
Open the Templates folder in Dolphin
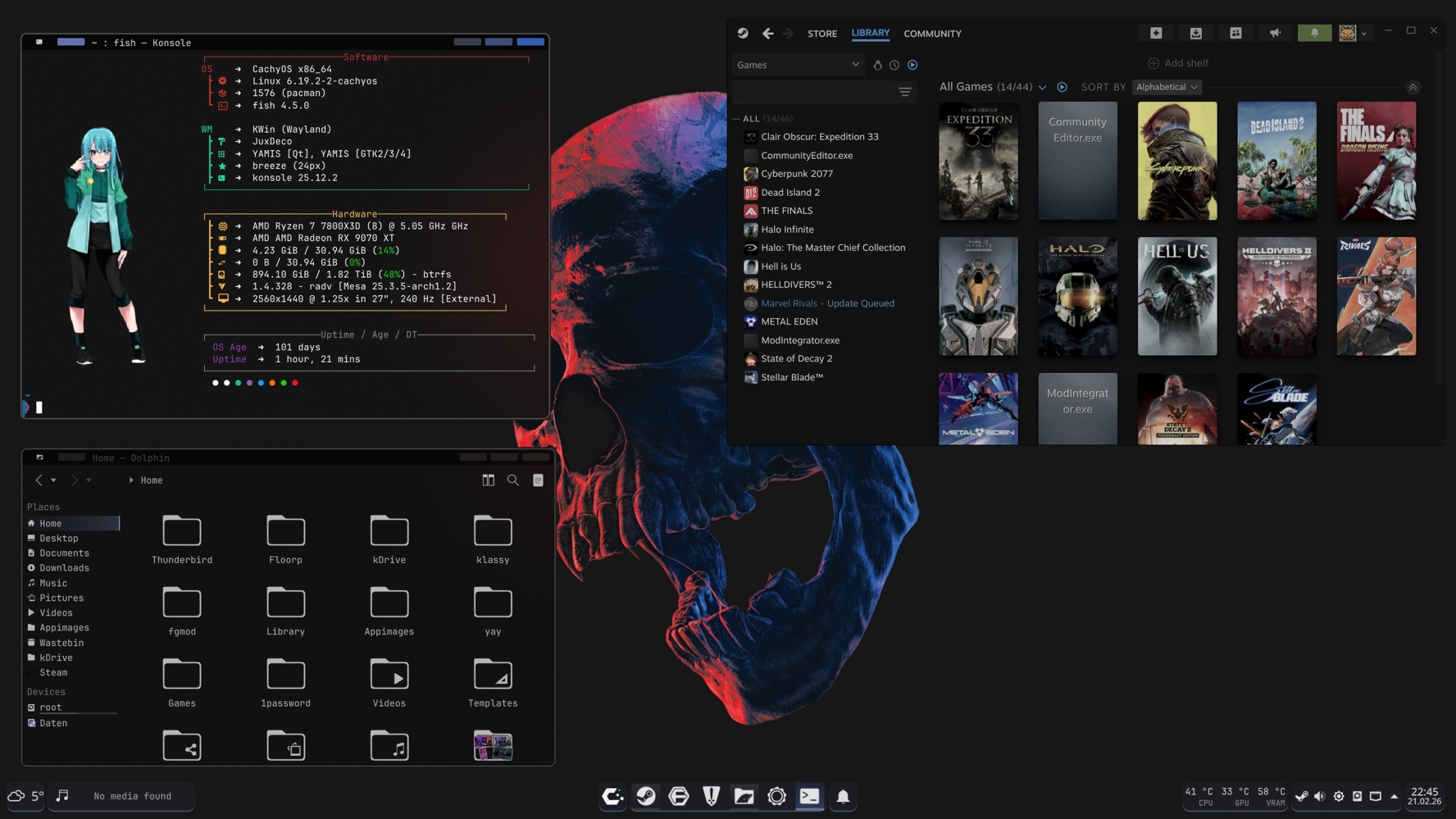(x=493, y=683)
